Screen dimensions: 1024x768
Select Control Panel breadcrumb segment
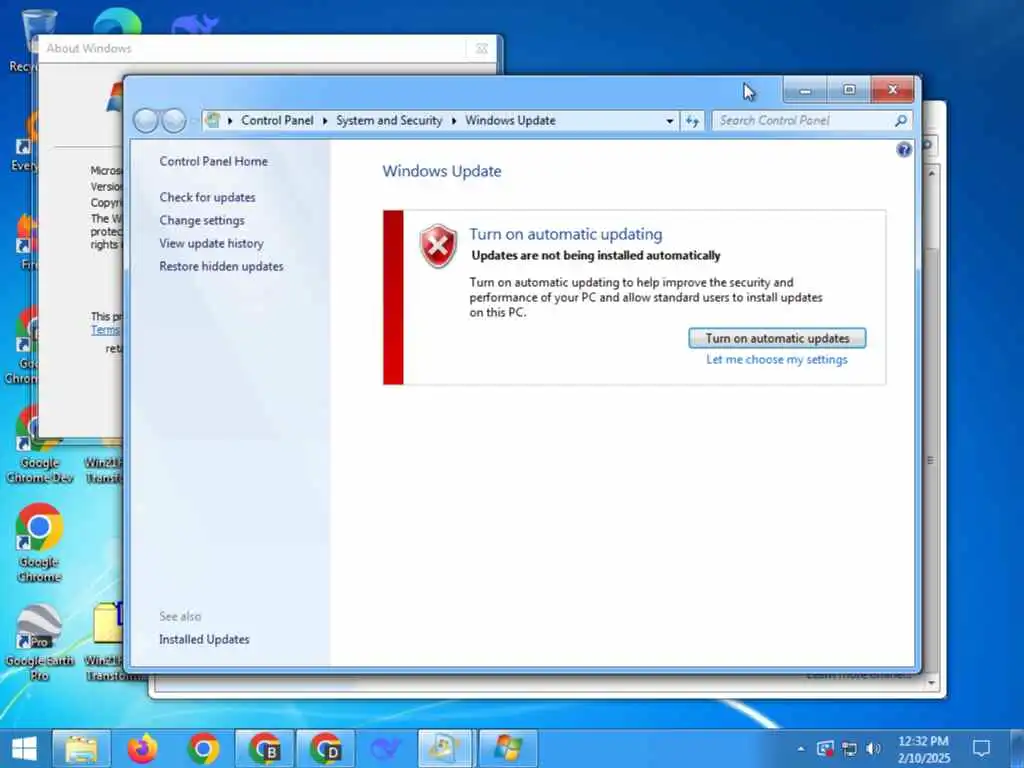click(277, 120)
